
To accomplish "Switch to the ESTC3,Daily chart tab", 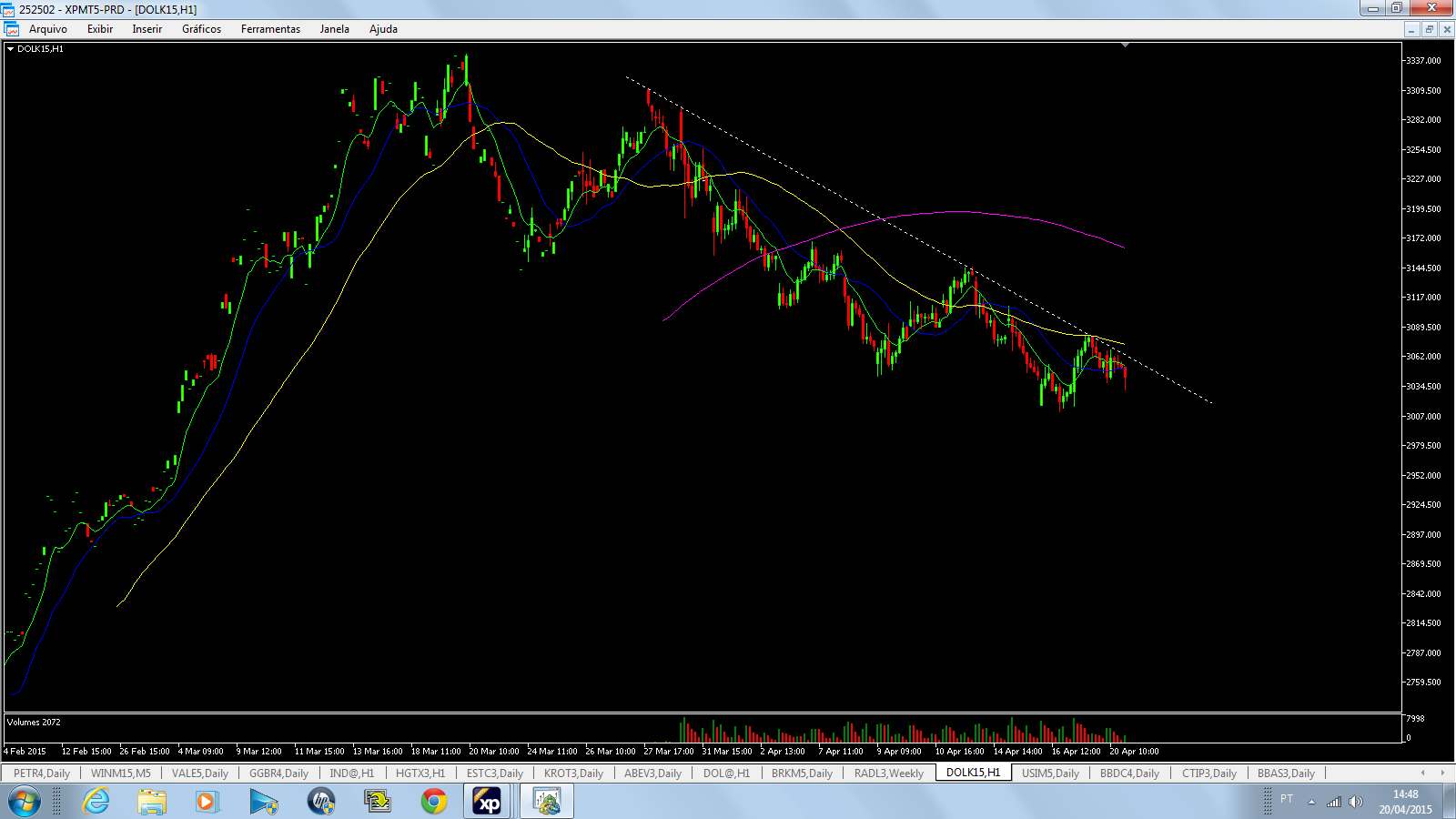I will [495, 773].
